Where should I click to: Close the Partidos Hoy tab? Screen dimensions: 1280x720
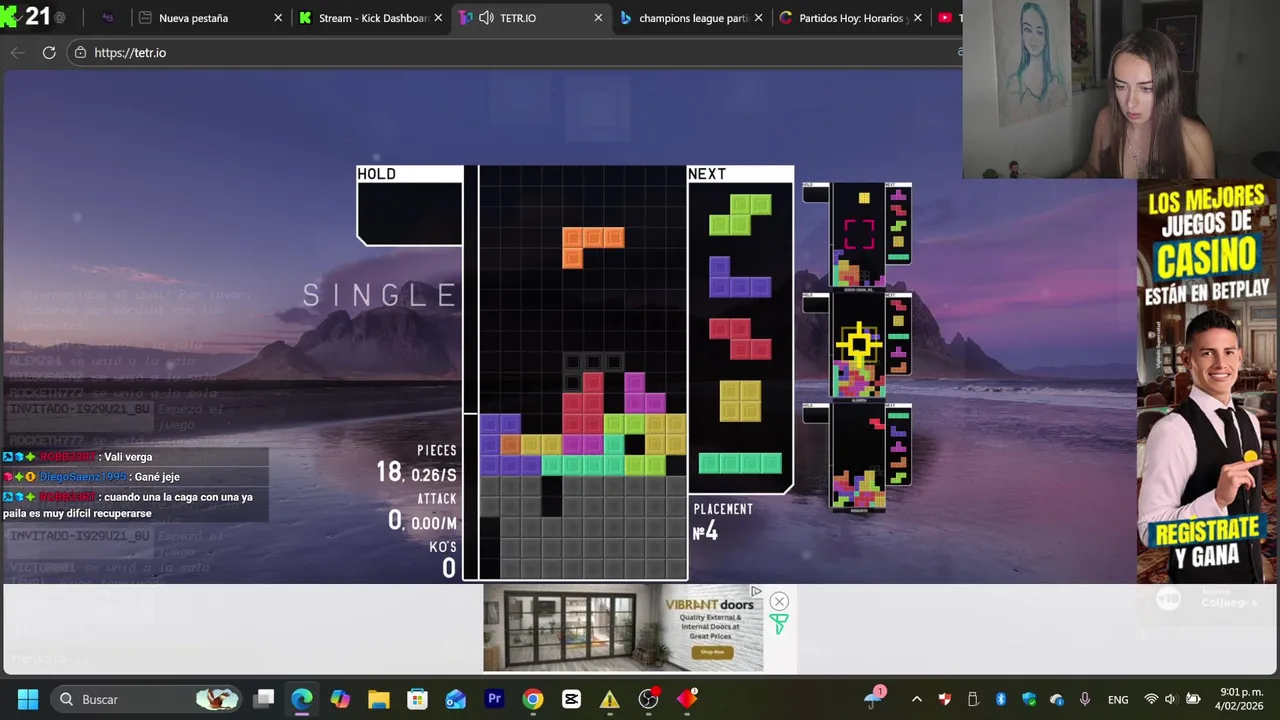tap(917, 18)
